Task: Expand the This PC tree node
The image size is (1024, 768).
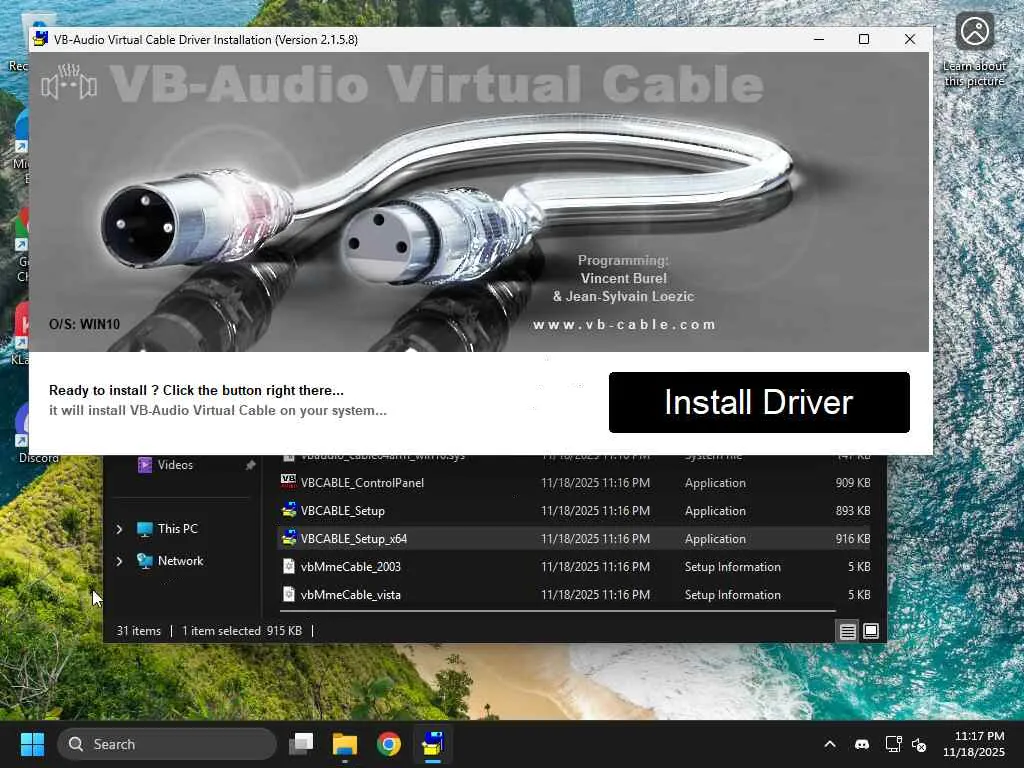Action: [x=120, y=529]
